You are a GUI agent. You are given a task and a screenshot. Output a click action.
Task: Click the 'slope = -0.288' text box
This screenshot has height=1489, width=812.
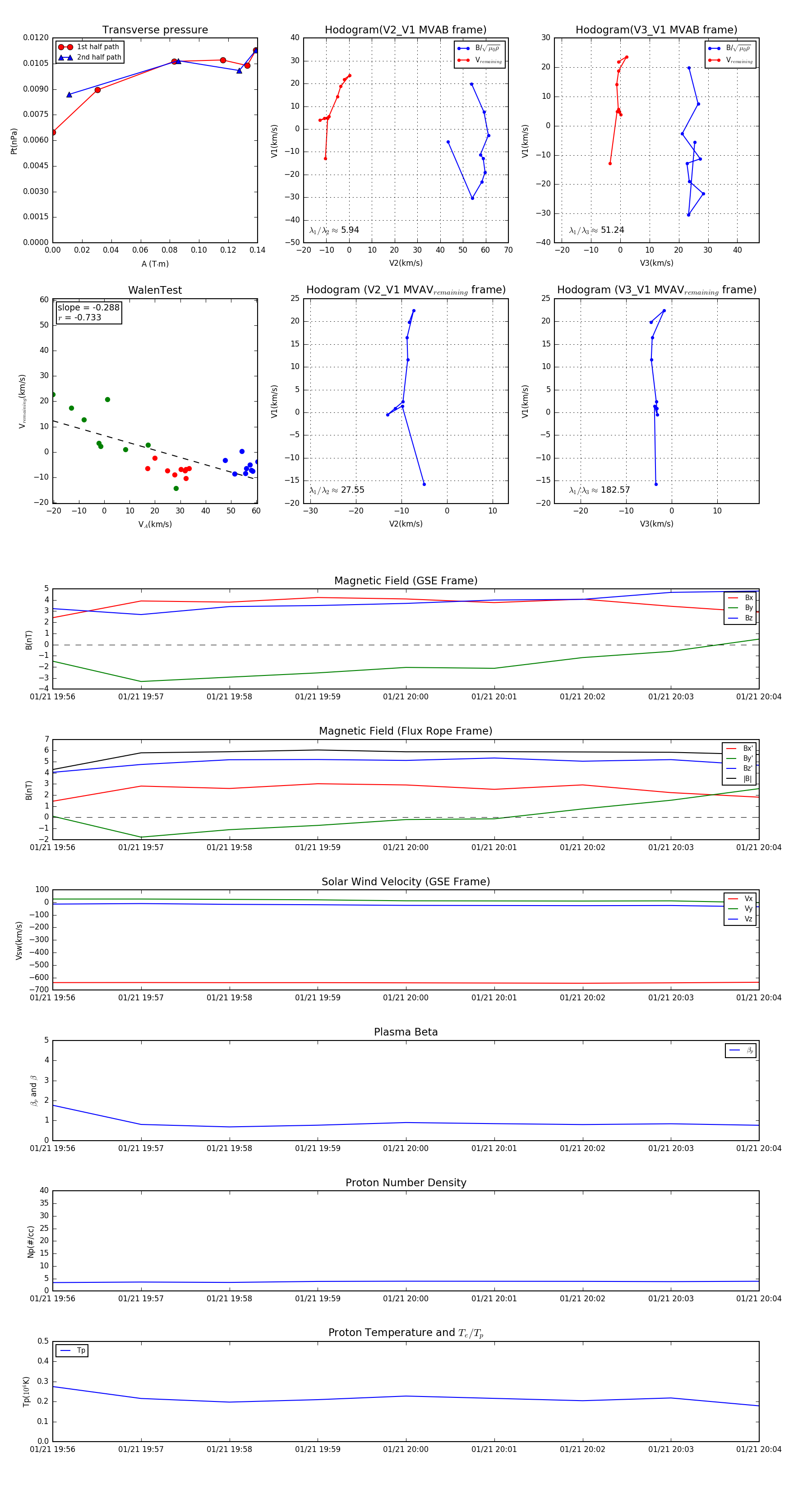point(88,308)
